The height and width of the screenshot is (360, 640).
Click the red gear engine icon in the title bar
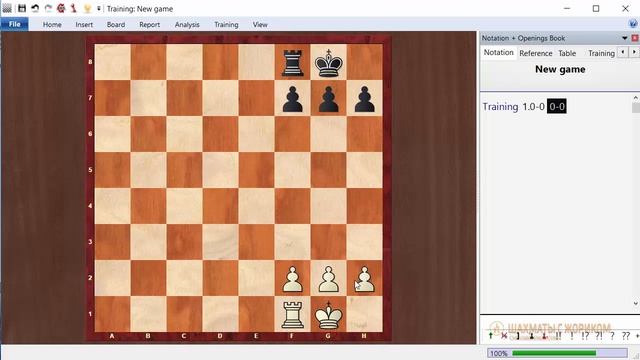pos(61,8)
